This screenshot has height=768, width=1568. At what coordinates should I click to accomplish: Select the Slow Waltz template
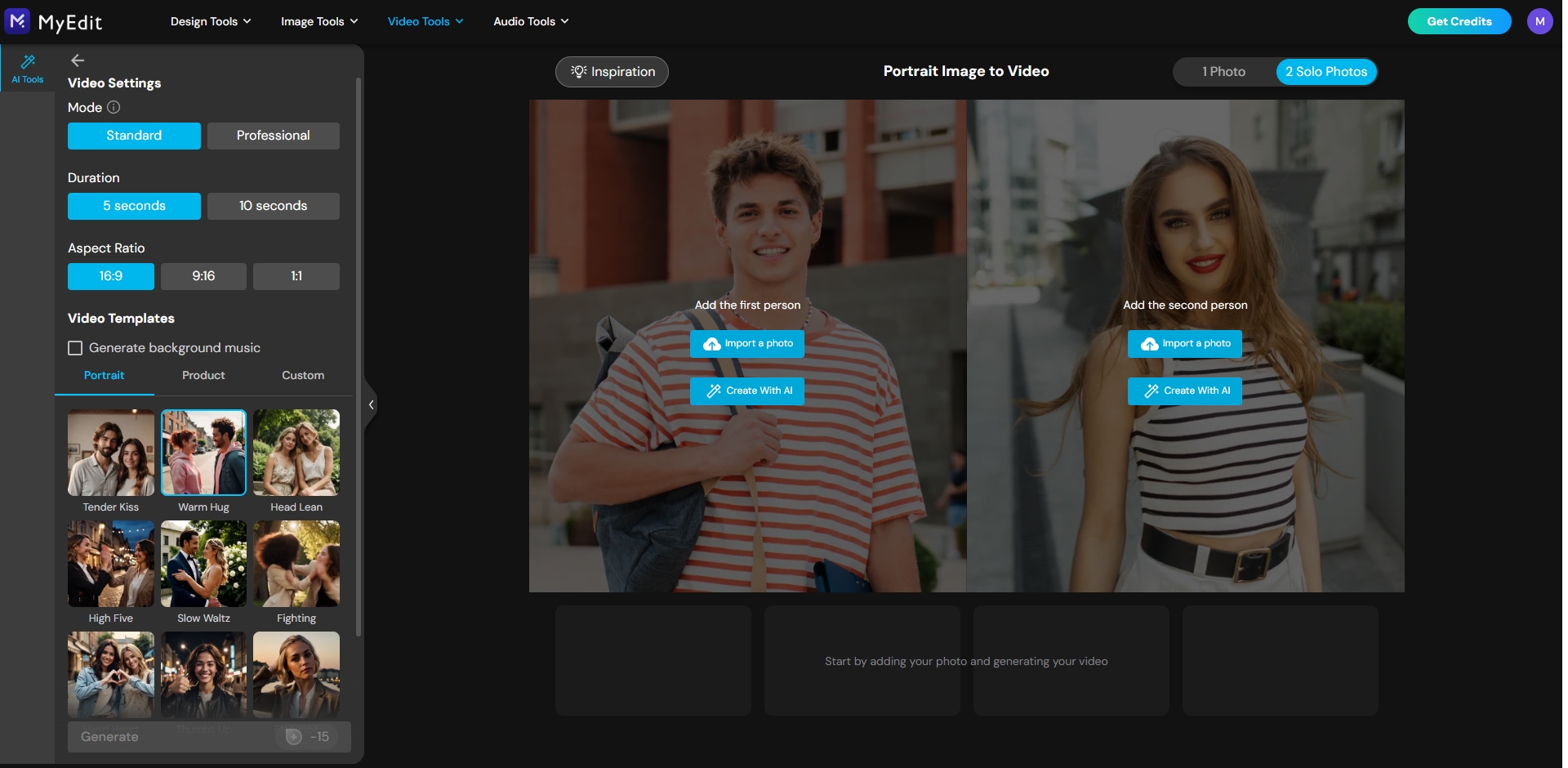(x=203, y=564)
